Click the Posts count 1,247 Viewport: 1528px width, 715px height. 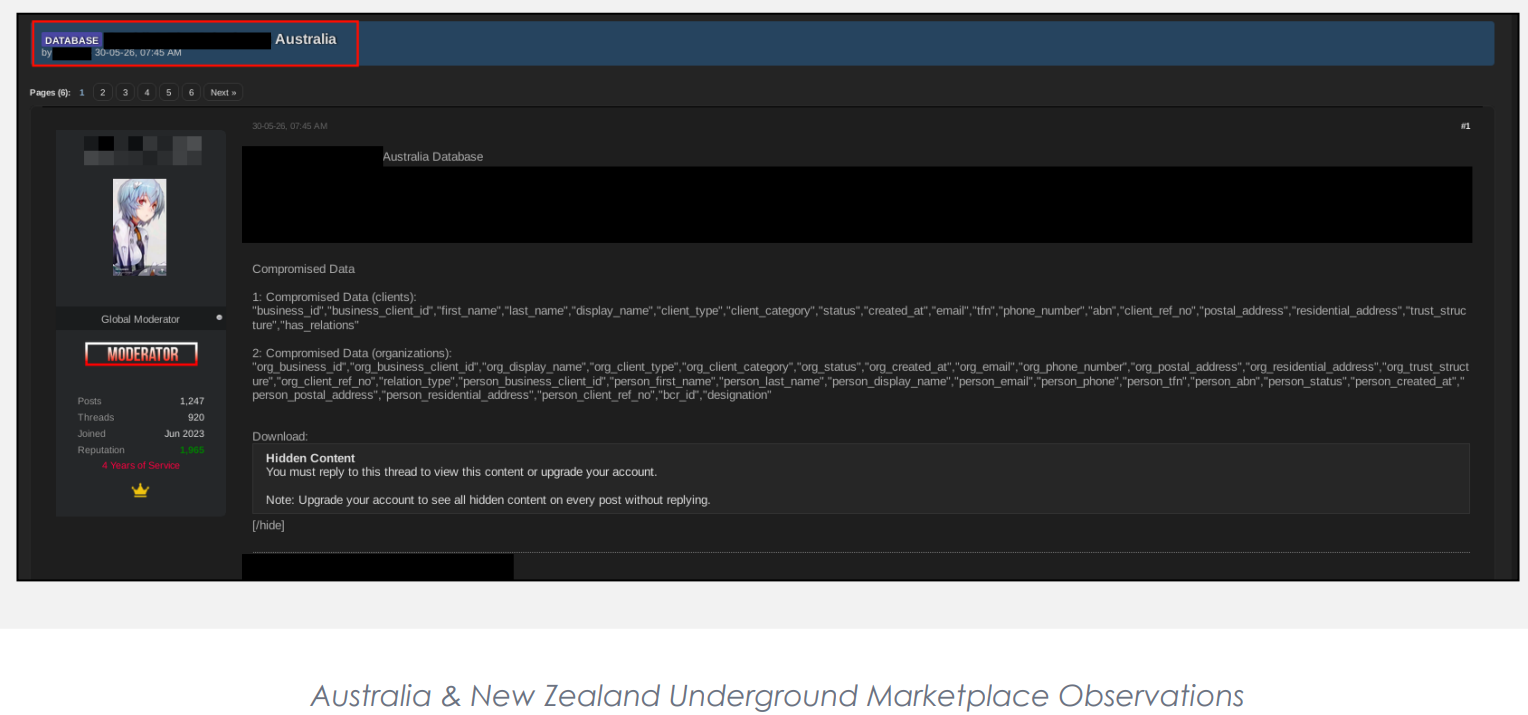pyautogui.click(x=192, y=401)
